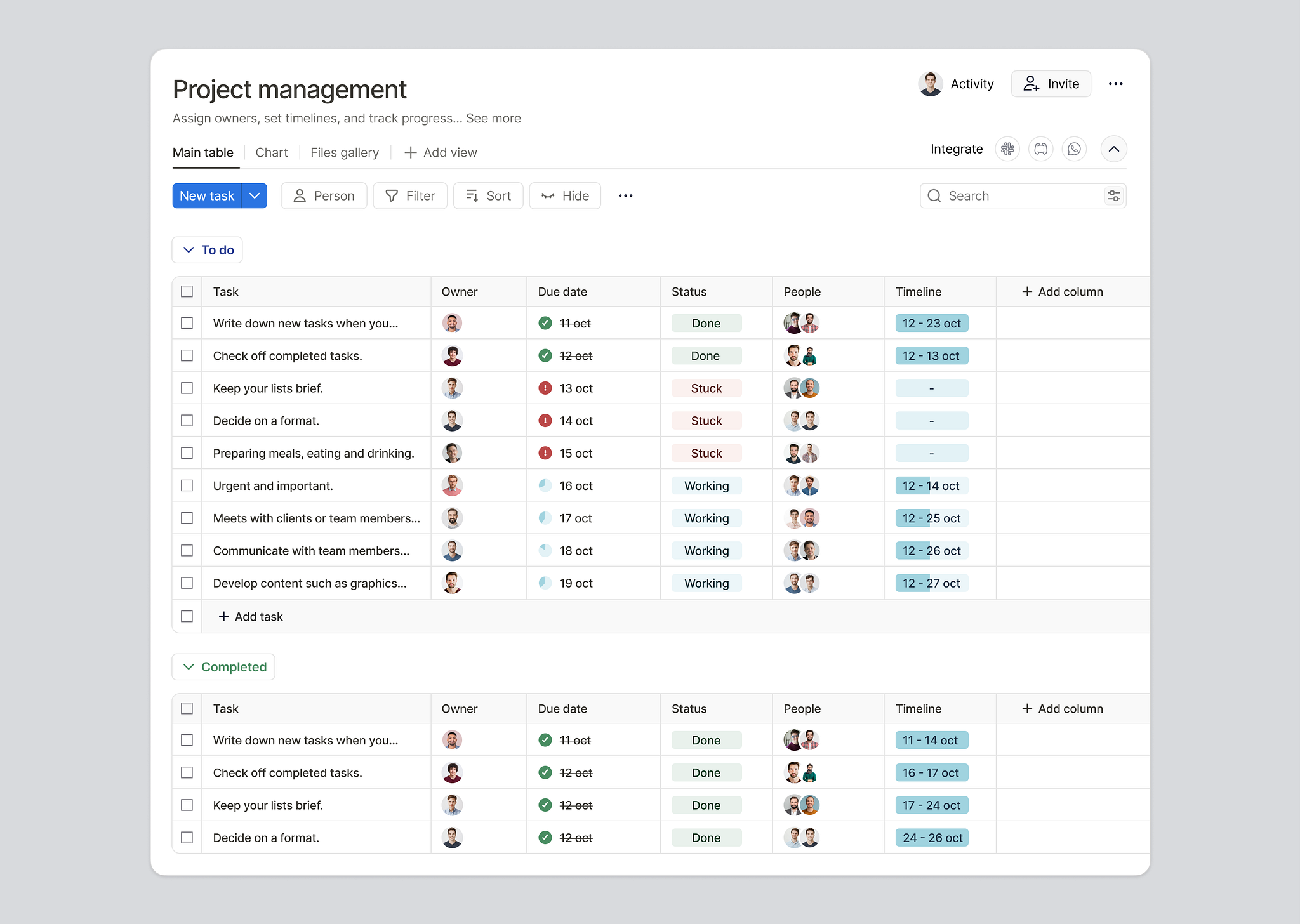Open Working status for Urgent and important
Image resolution: width=1300 pixels, height=924 pixels.
(706, 485)
